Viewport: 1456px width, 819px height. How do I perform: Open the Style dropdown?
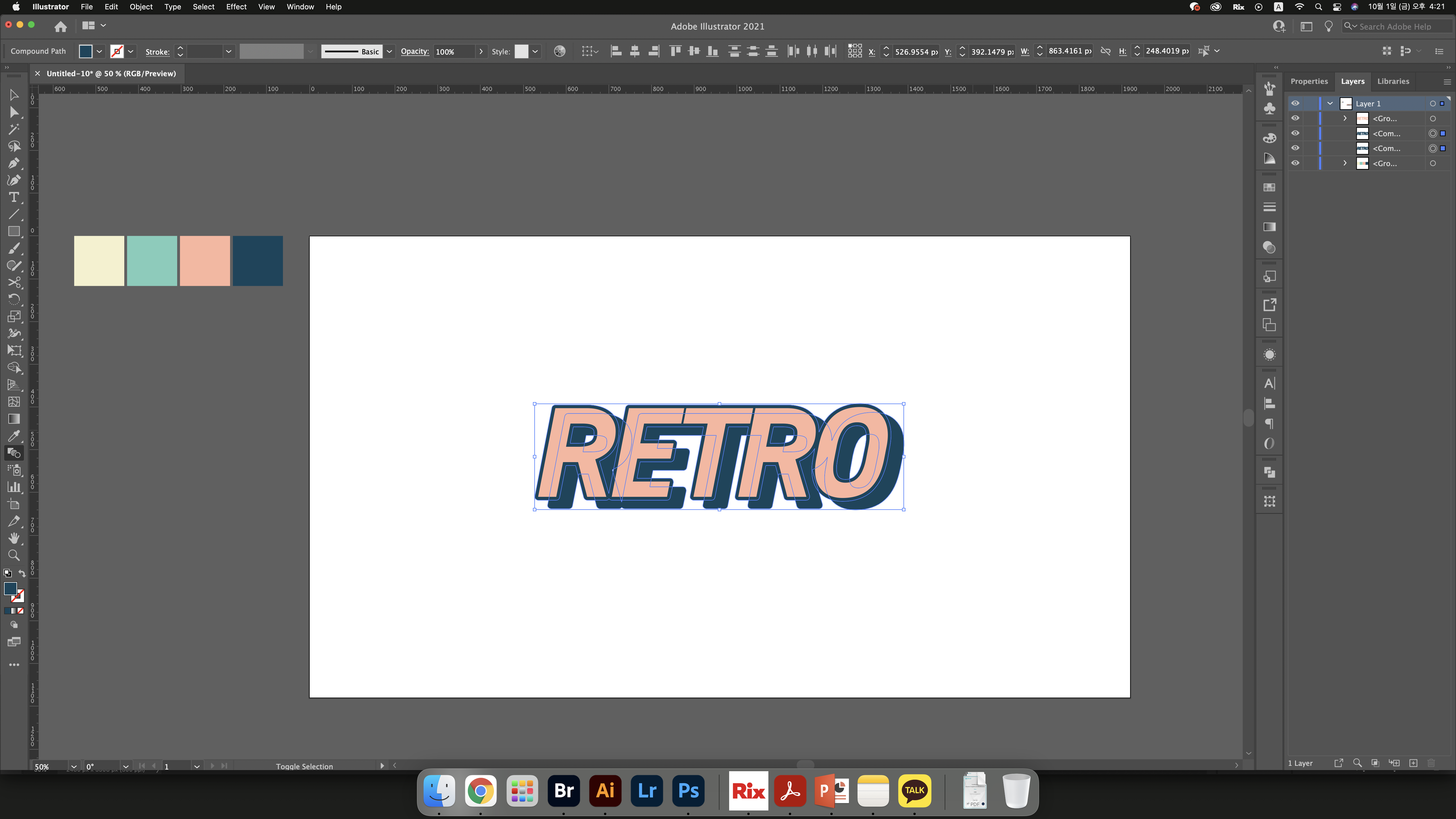coord(535,51)
